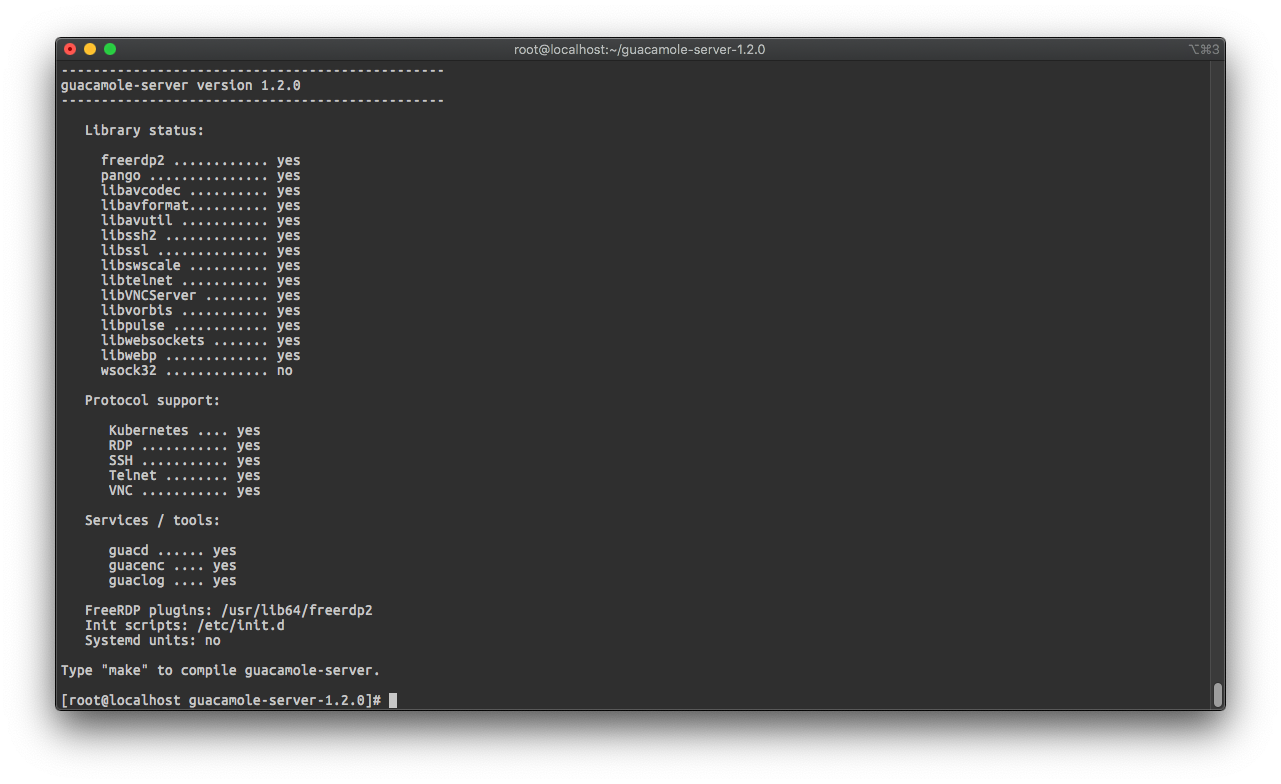This screenshot has width=1281, height=784.
Task: Click the libVNCServer library line
Action: 200,295
